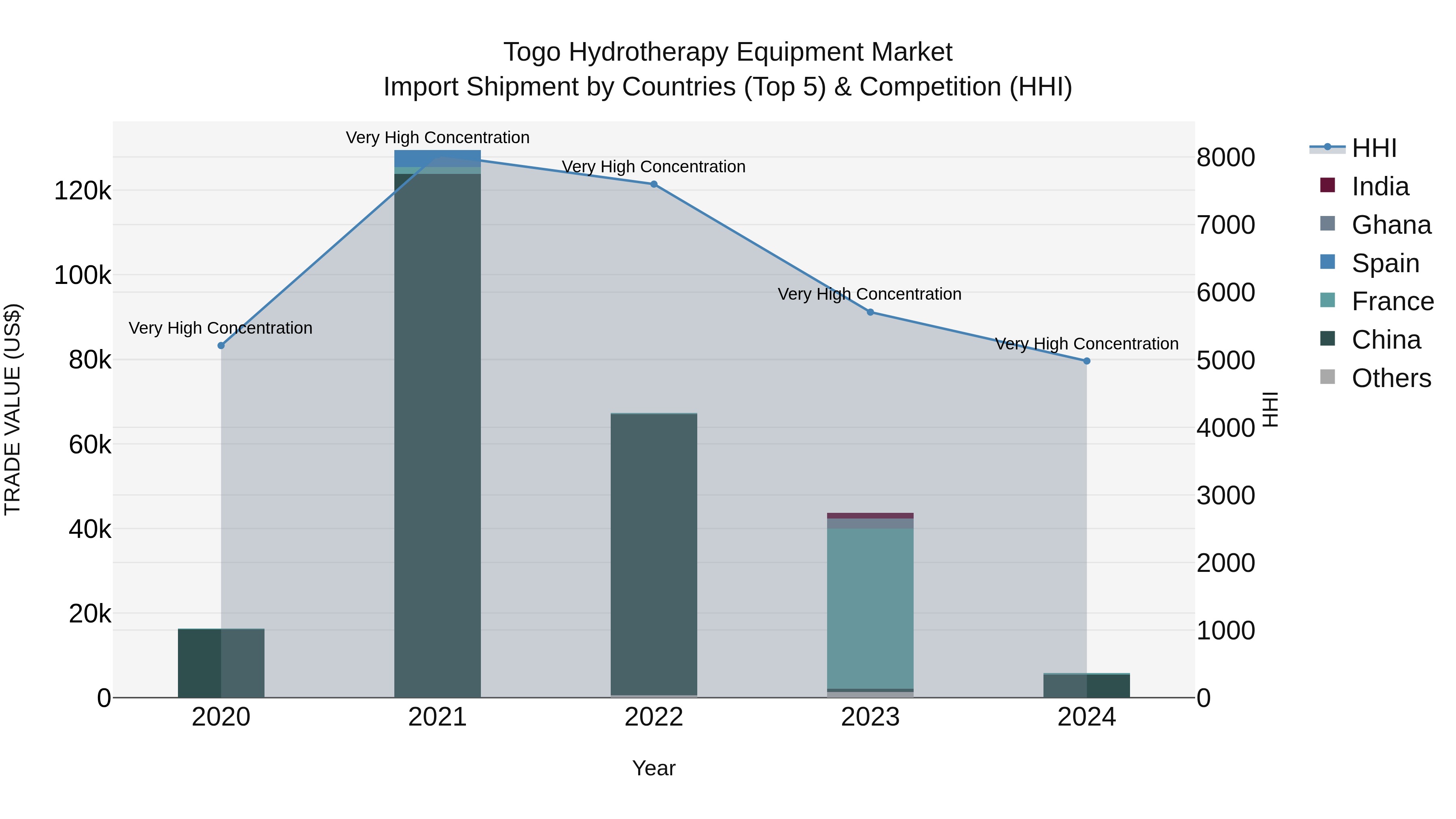This screenshot has width=1456, height=819.
Task: Click the Year axis title
Action: (x=654, y=769)
